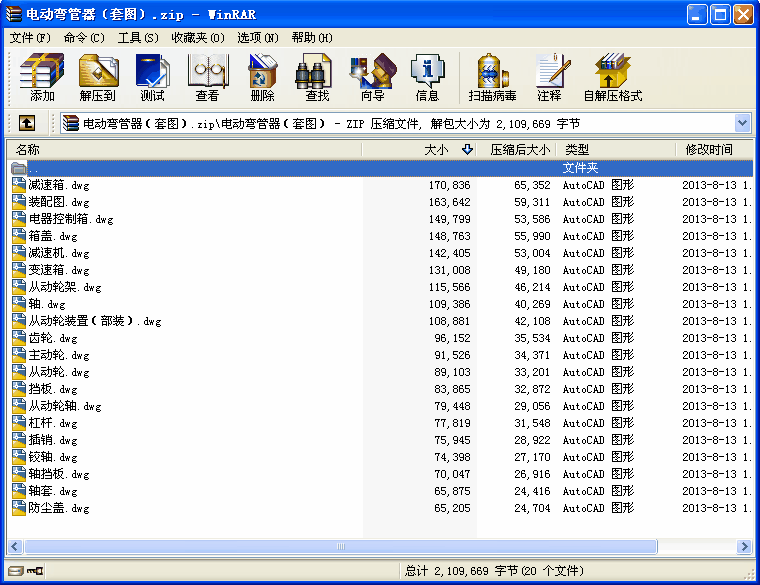The width and height of the screenshot is (760, 585).
Task: Expand the archive path dropdown arrow
Action: [x=742, y=123]
